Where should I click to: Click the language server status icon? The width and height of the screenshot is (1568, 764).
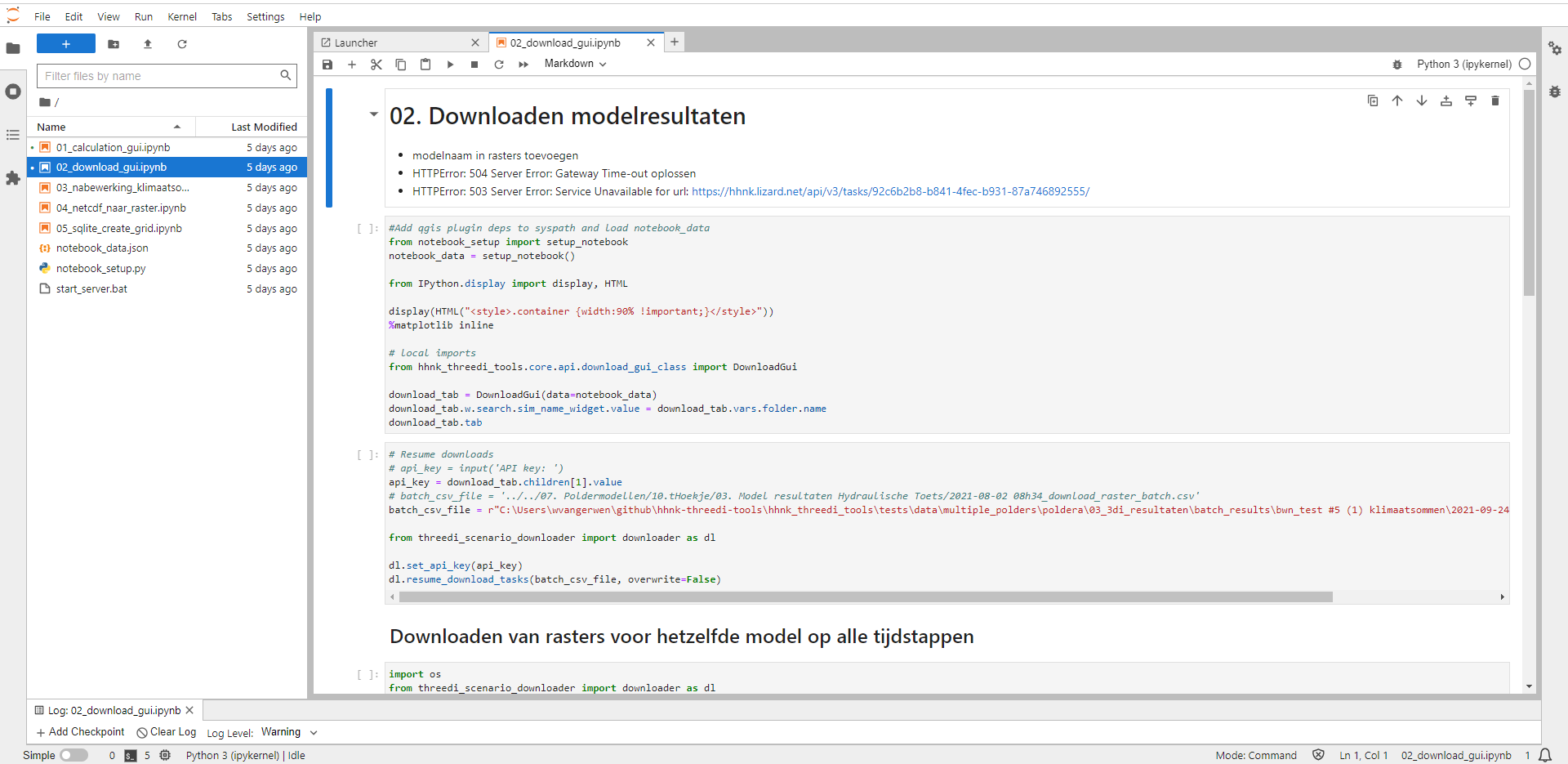coord(165,755)
